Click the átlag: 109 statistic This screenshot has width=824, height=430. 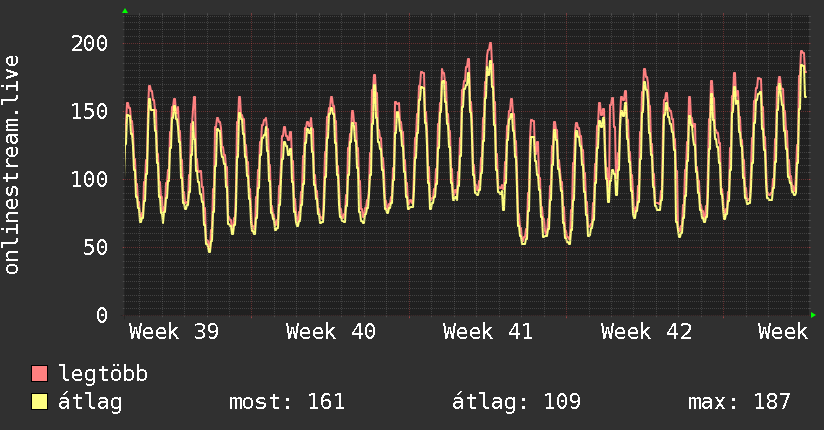click(517, 402)
